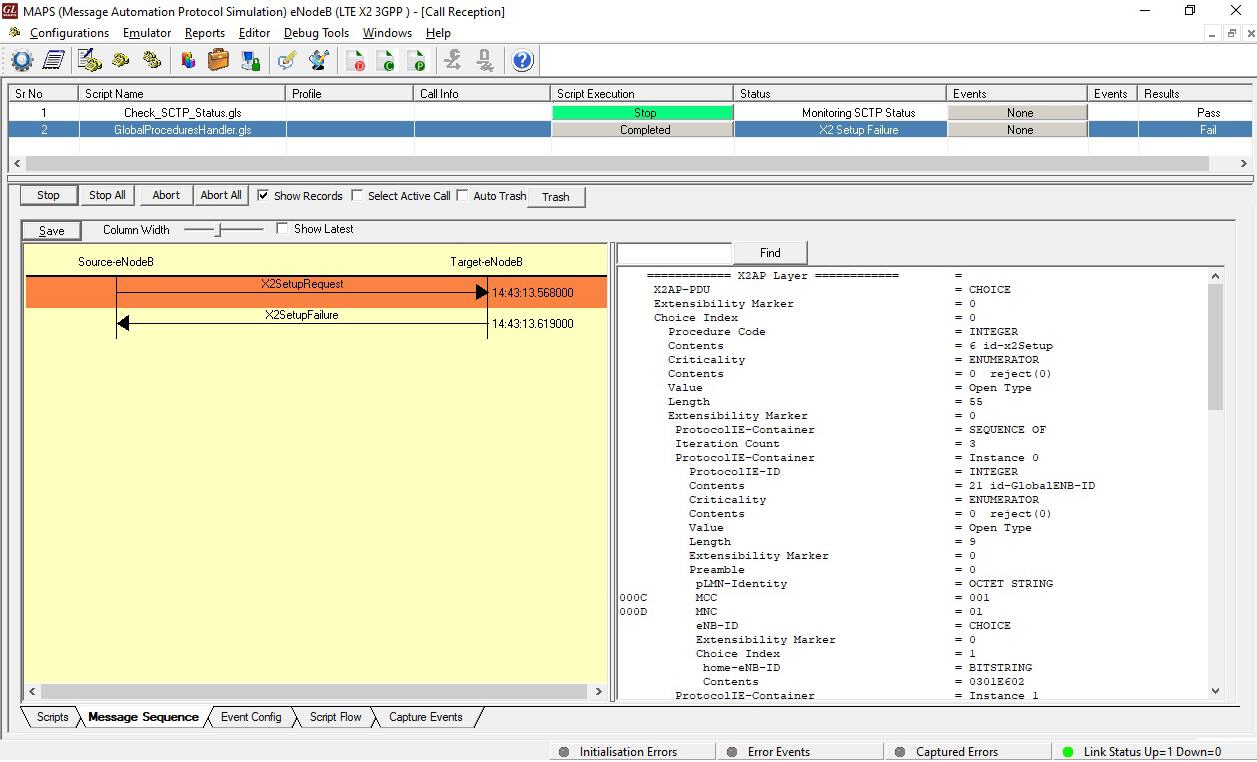The height and width of the screenshot is (762, 1257).
Task: Click the Find text input field
Action: tap(675, 253)
